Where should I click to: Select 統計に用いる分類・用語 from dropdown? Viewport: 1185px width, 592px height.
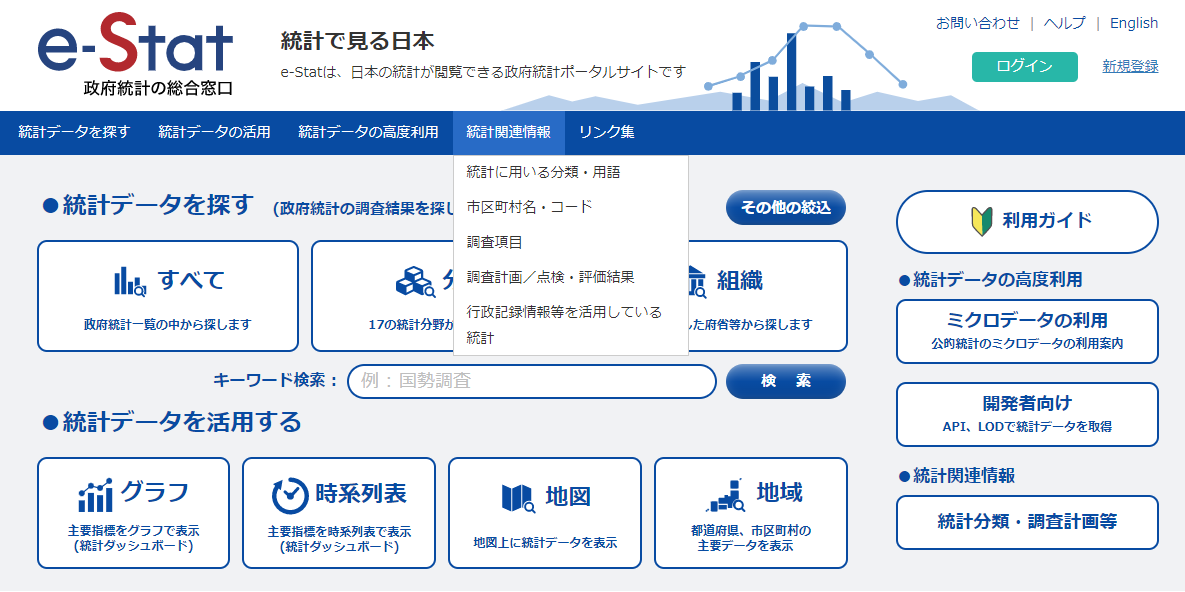click(543, 172)
